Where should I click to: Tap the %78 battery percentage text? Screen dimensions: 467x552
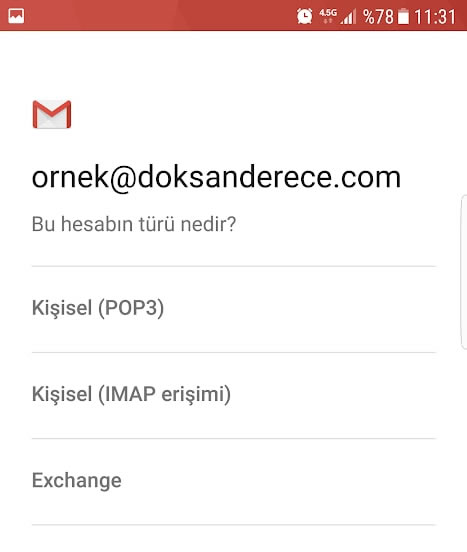(x=378, y=17)
